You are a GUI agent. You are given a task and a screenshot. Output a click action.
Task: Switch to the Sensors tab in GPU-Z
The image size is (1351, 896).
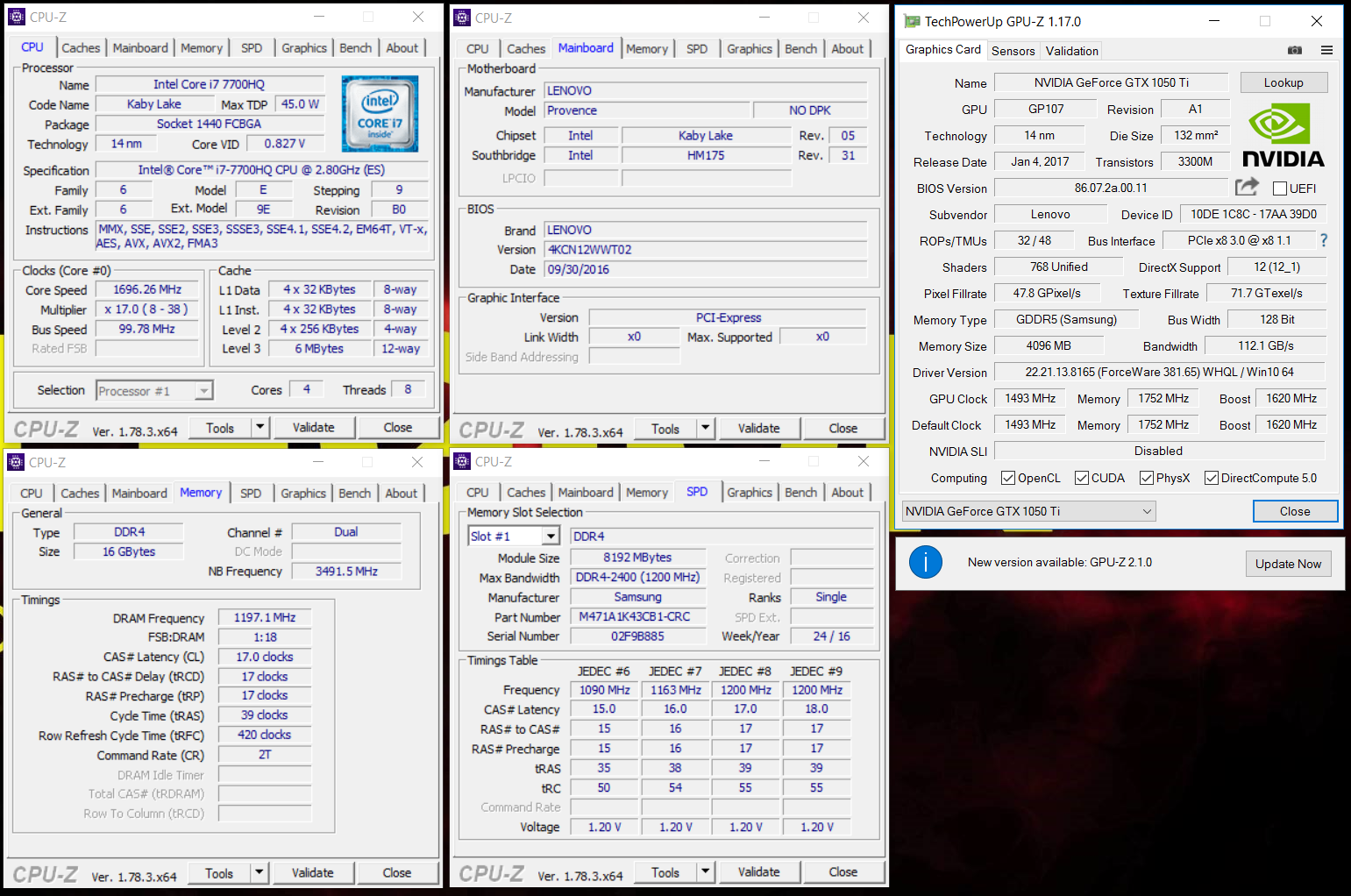(x=1013, y=51)
